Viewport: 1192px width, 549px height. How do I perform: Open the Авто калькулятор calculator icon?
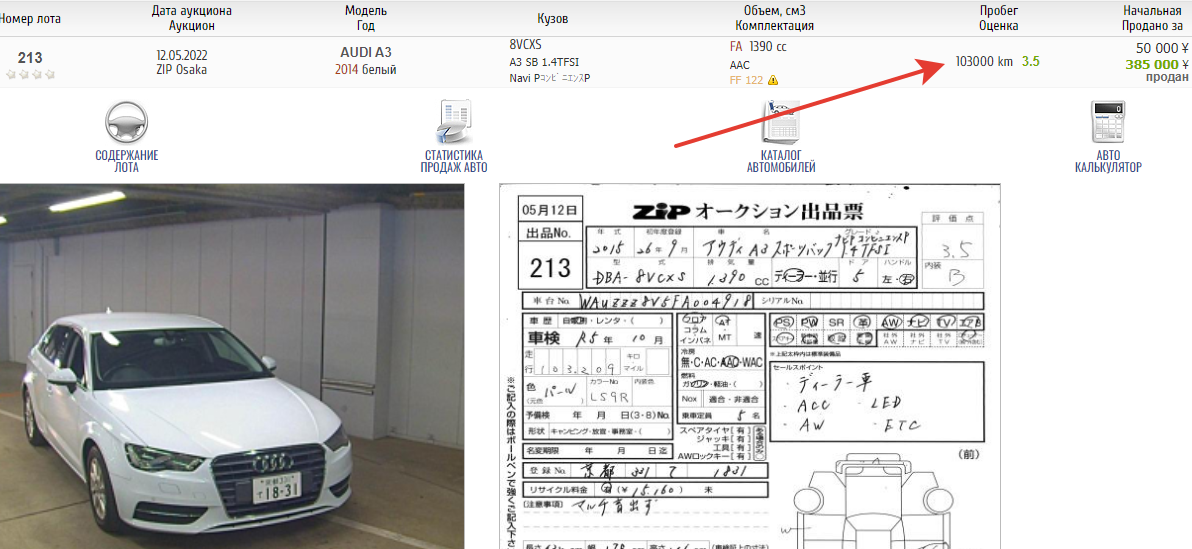coord(1108,122)
